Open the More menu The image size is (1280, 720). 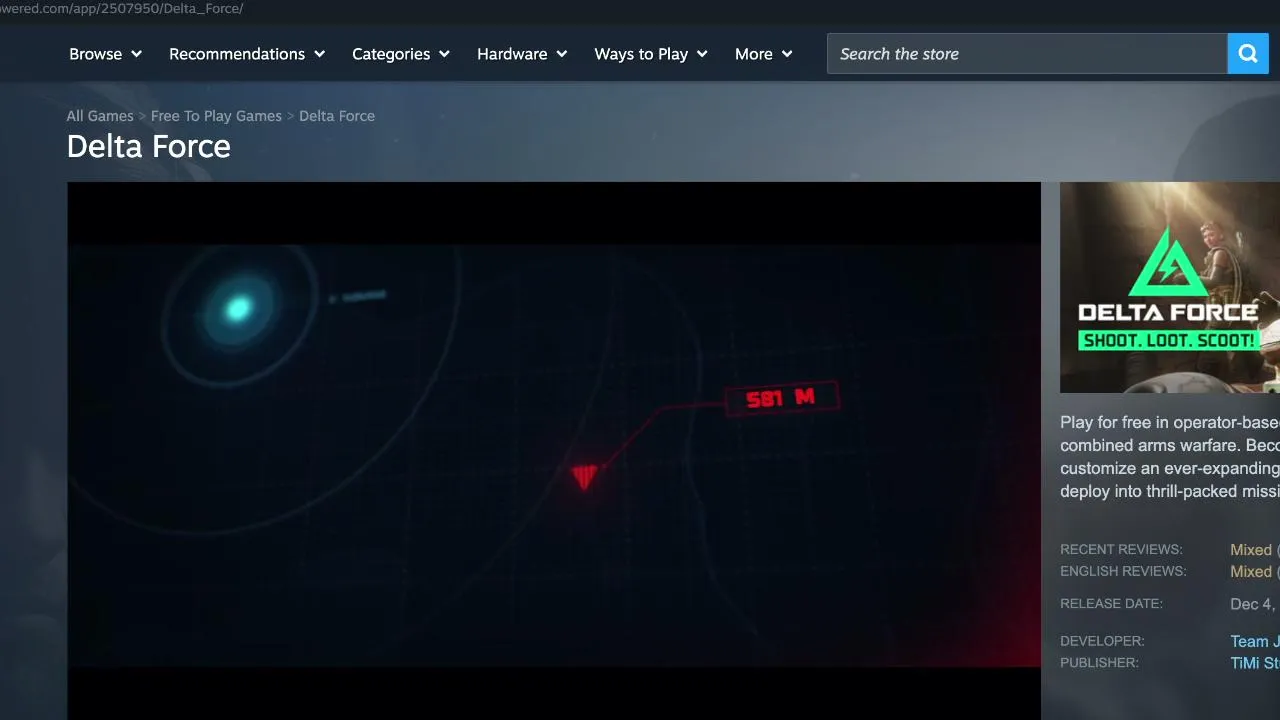[764, 54]
